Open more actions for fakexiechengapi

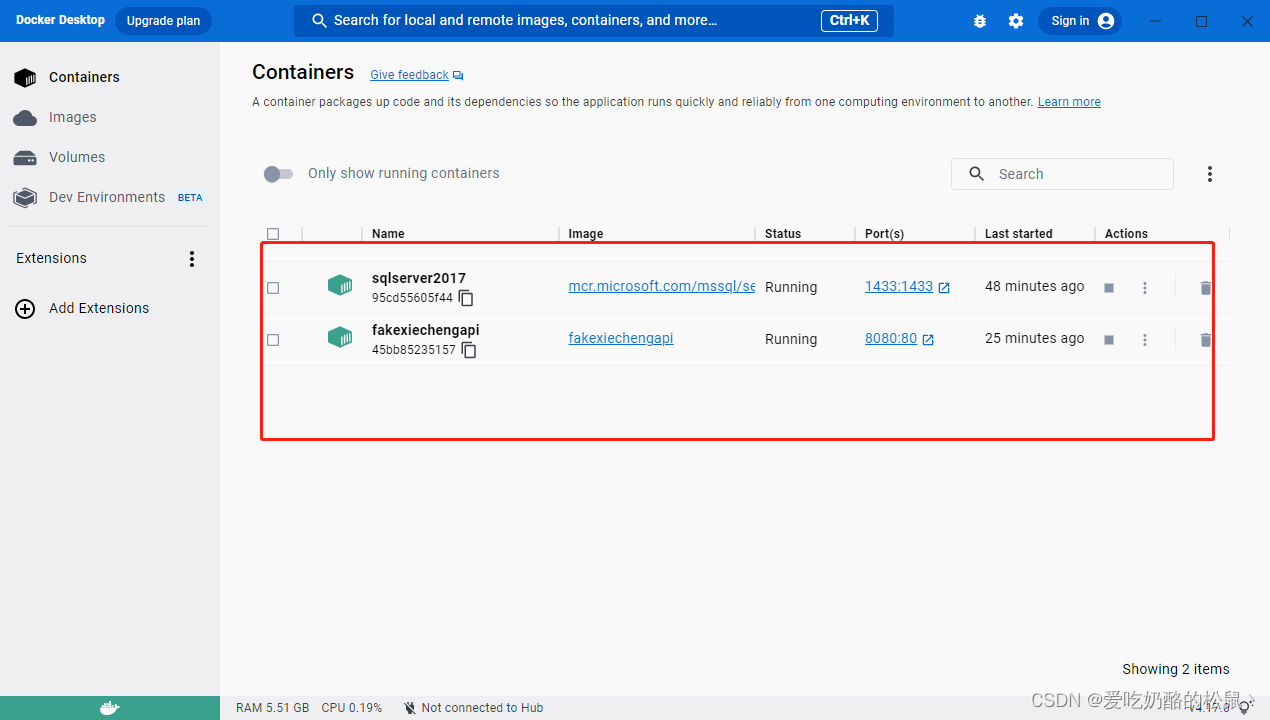(x=1145, y=340)
